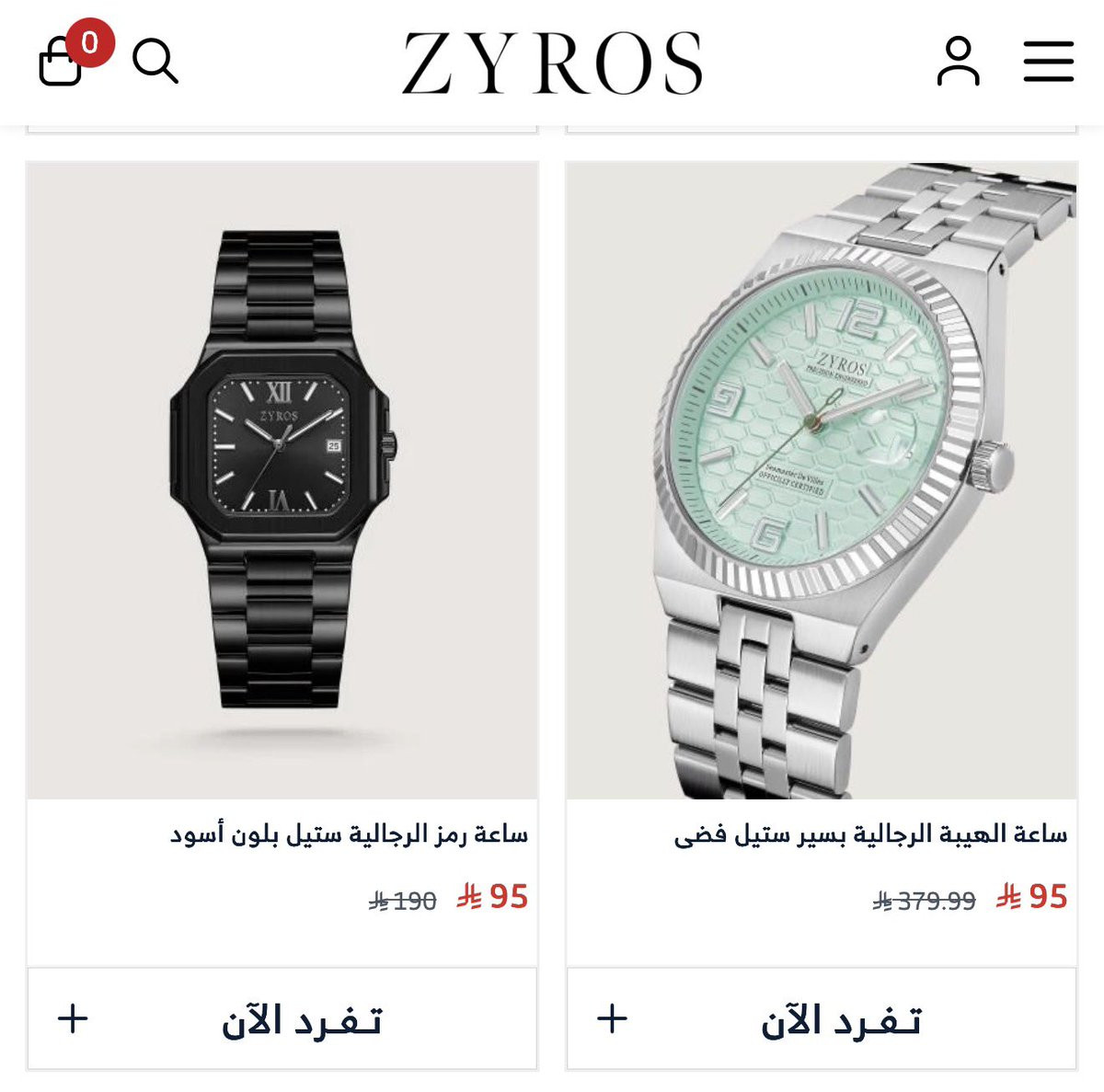Click the crossed-out 190 original price
This screenshot has height=1092, width=1104.
402,901
